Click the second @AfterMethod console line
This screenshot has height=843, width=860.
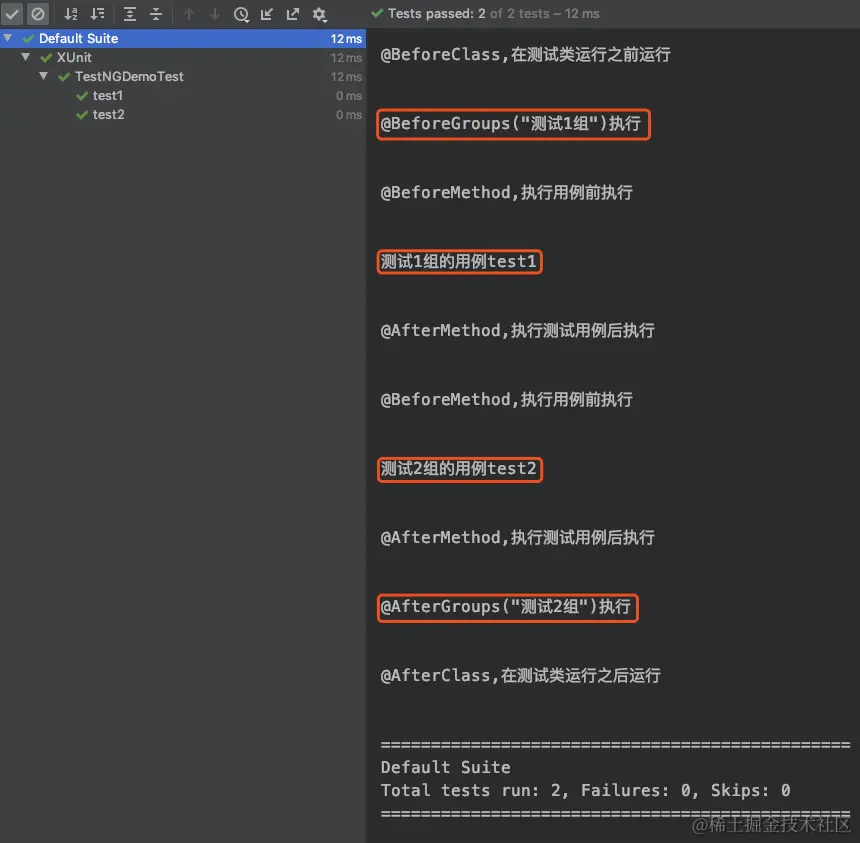pyautogui.click(x=517, y=538)
